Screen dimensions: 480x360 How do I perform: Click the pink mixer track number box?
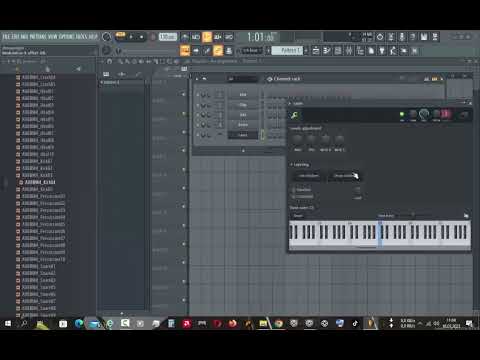coord(446,114)
